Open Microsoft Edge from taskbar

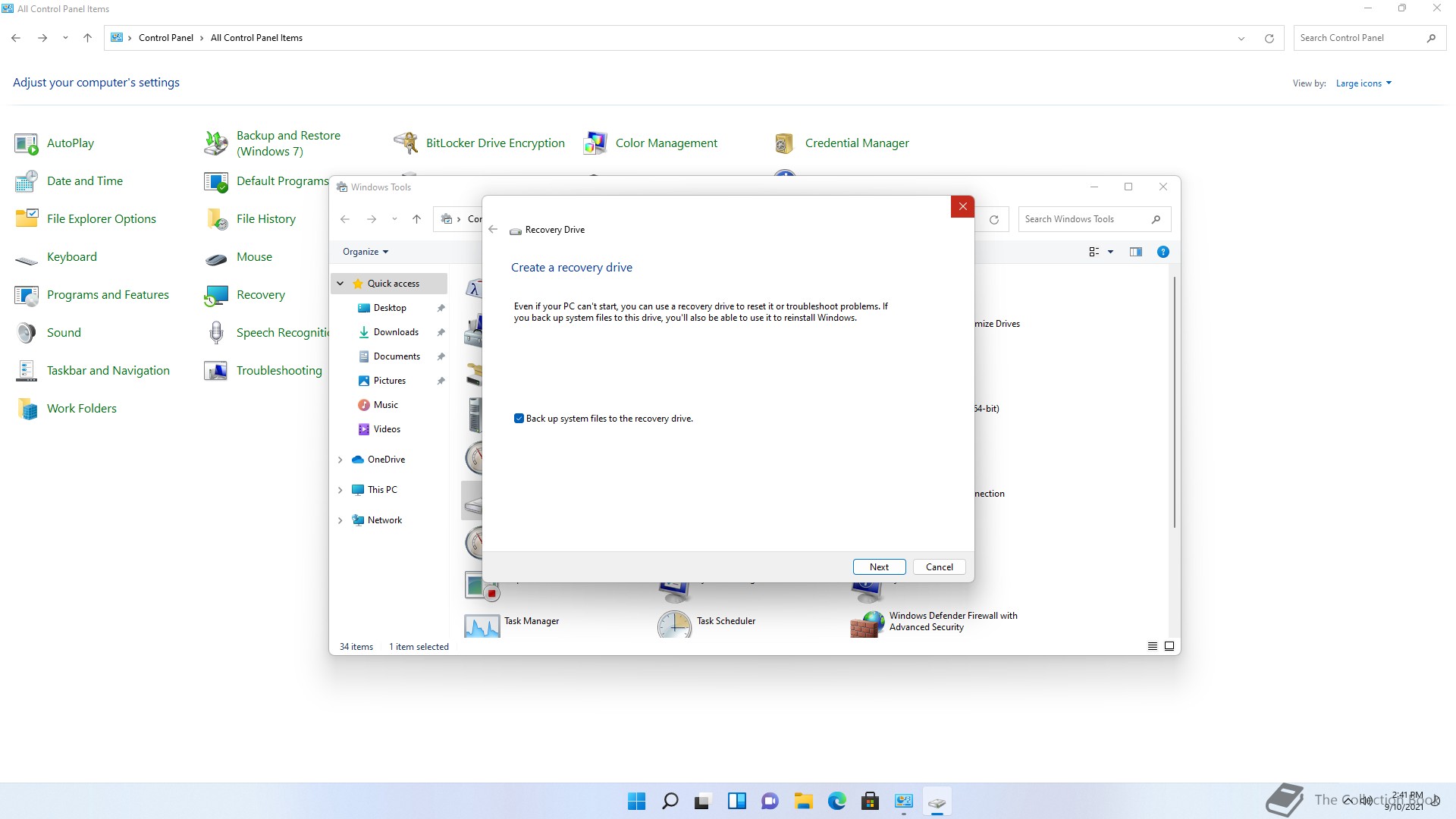point(836,801)
